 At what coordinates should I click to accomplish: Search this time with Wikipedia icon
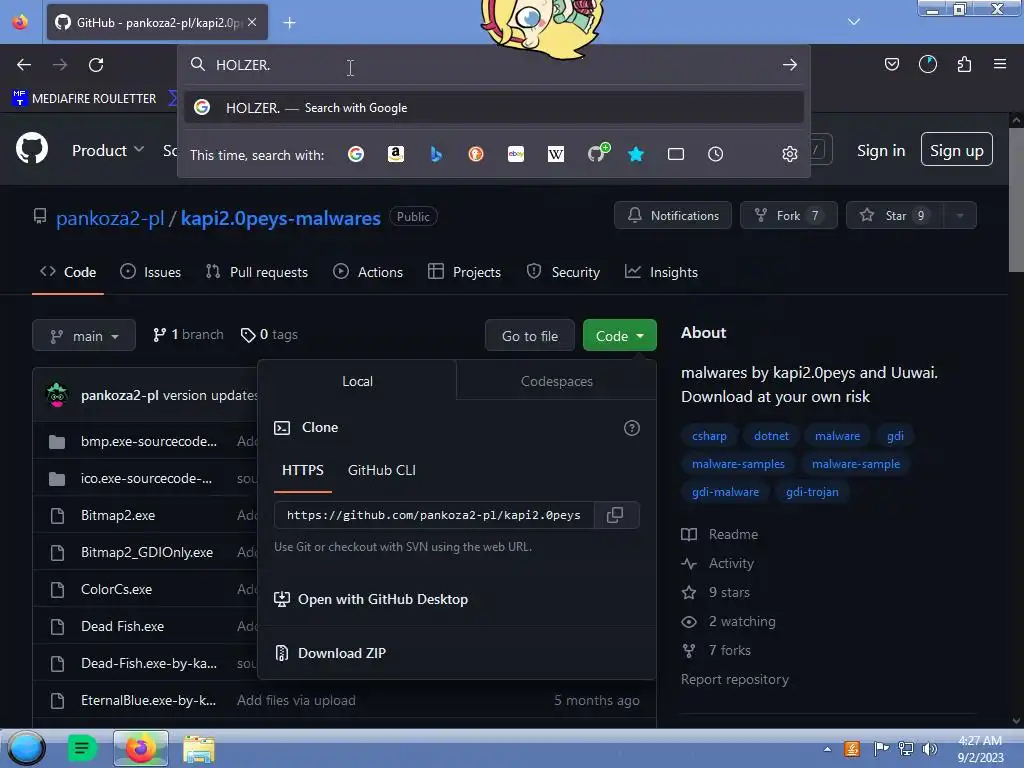coord(556,154)
